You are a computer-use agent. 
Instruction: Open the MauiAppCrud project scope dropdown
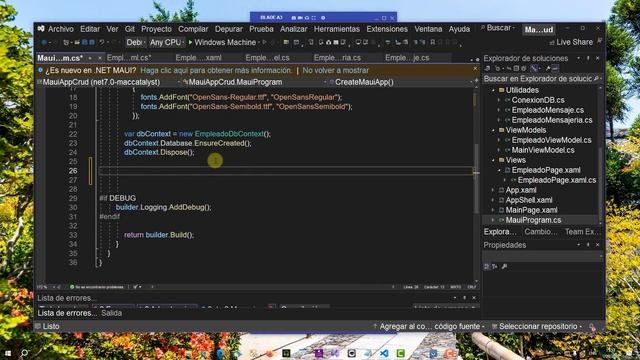coord(109,82)
